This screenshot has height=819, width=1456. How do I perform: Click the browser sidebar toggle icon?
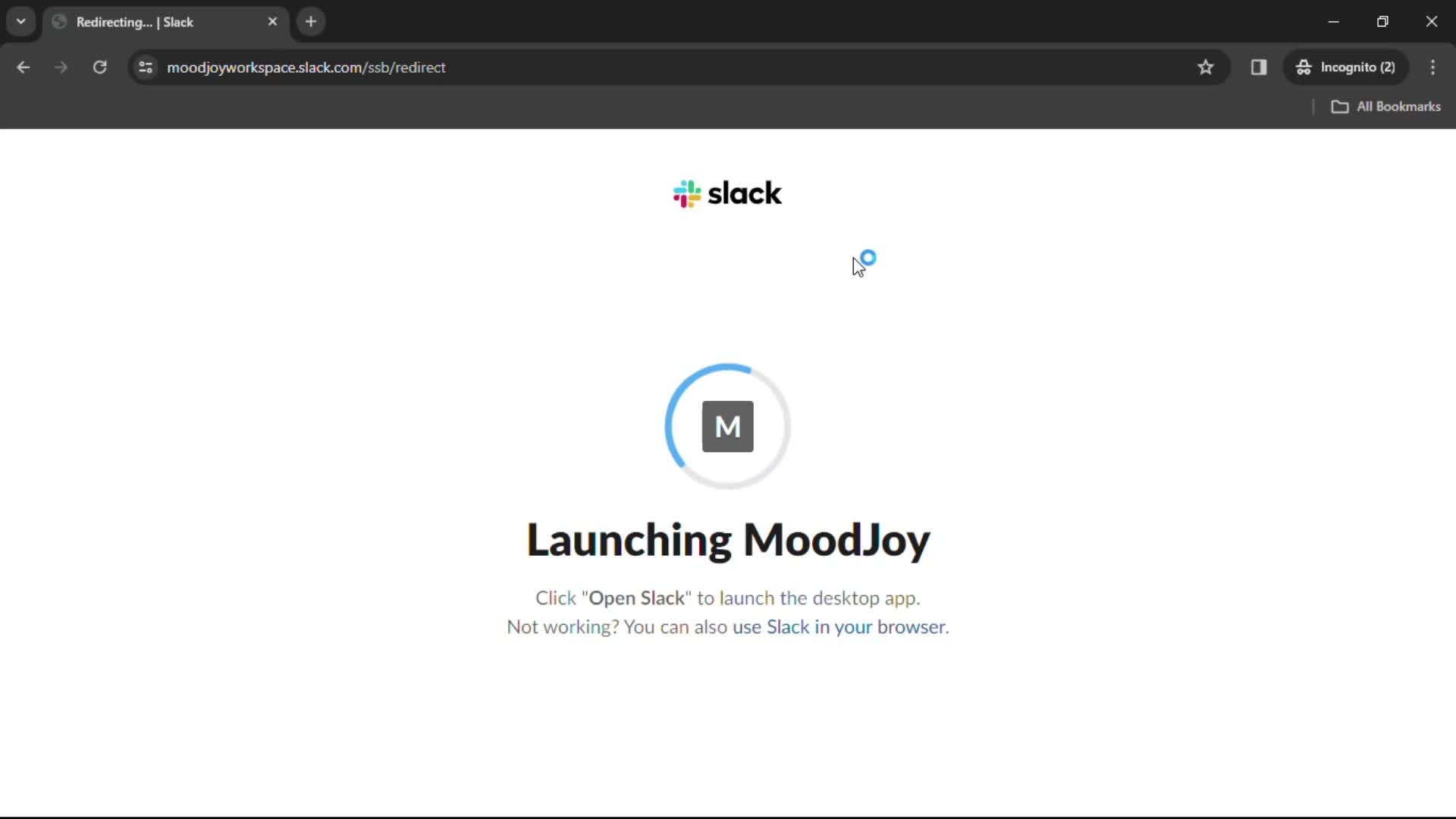click(x=1259, y=67)
